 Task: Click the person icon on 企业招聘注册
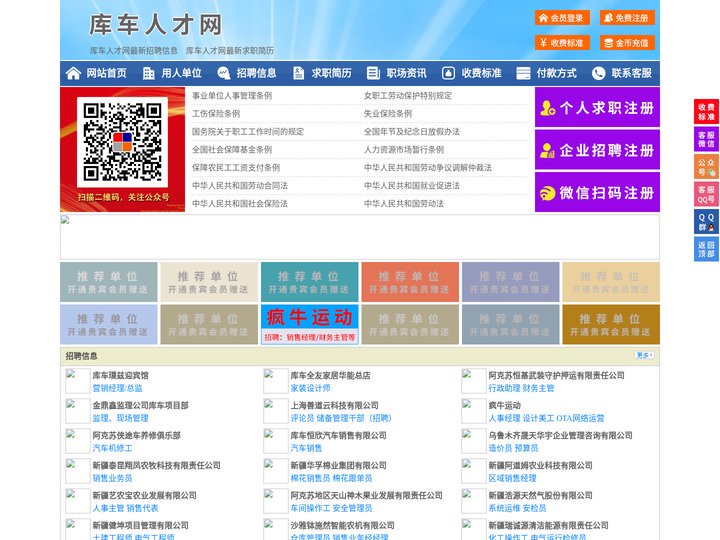547,150
